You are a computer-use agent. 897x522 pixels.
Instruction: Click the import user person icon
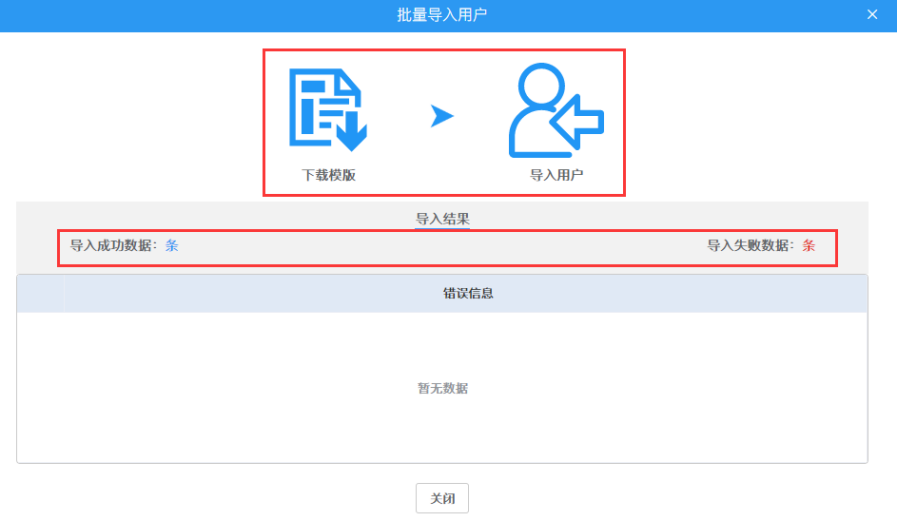point(556,110)
